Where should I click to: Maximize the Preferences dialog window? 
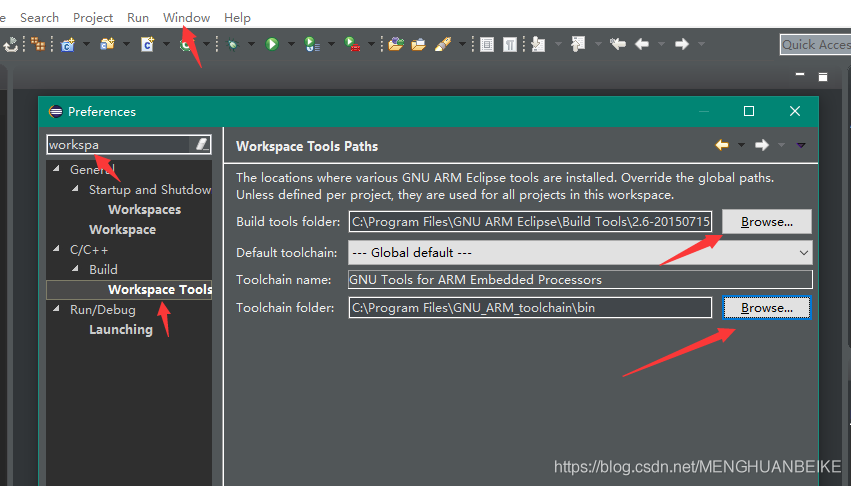tap(749, 111)
